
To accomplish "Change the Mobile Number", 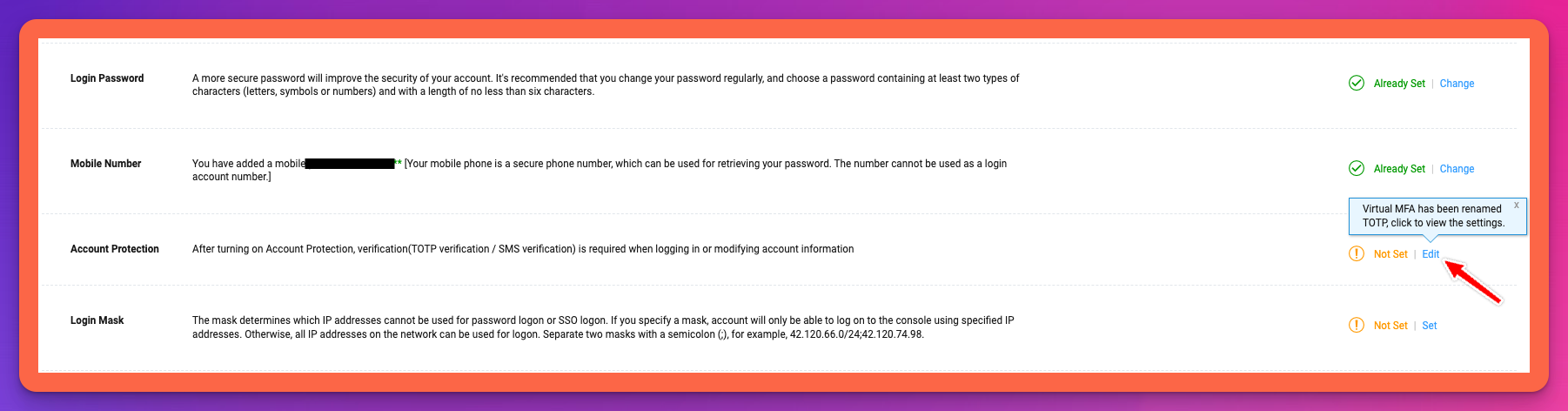I will coord(1457,169).
